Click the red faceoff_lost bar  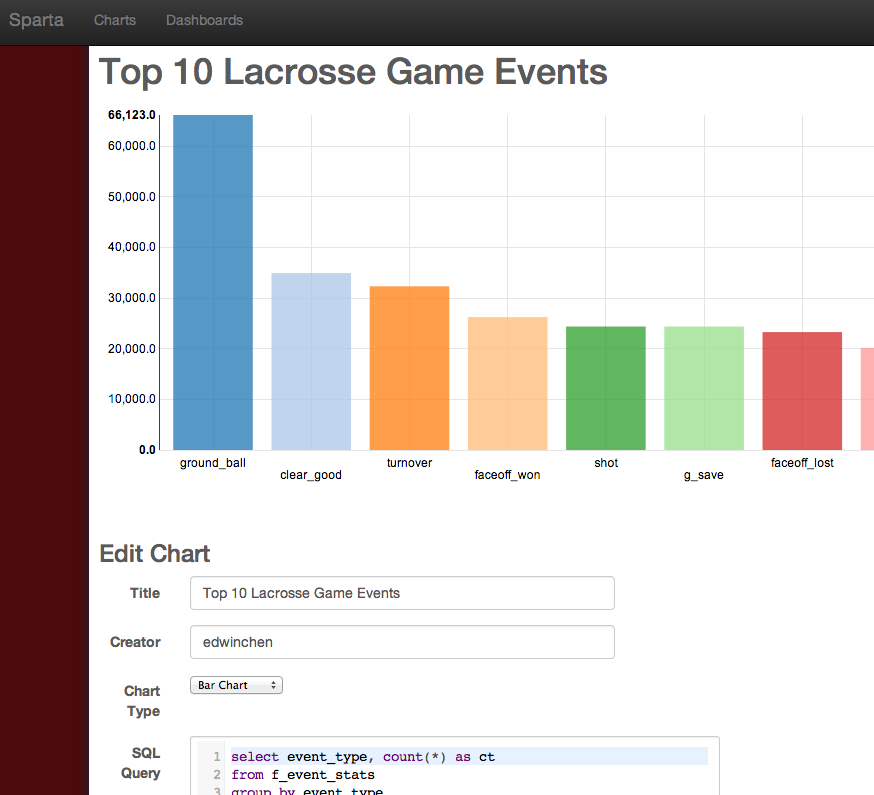point(802,391)
